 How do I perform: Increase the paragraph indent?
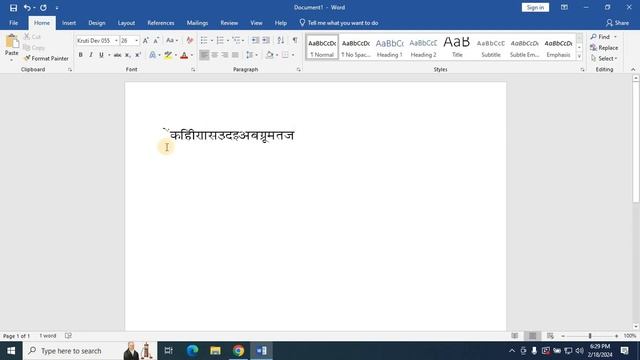[x=266, y=40]
